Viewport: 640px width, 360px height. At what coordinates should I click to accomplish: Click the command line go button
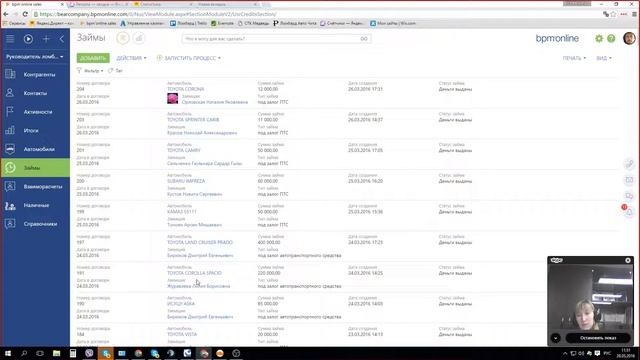364,38
